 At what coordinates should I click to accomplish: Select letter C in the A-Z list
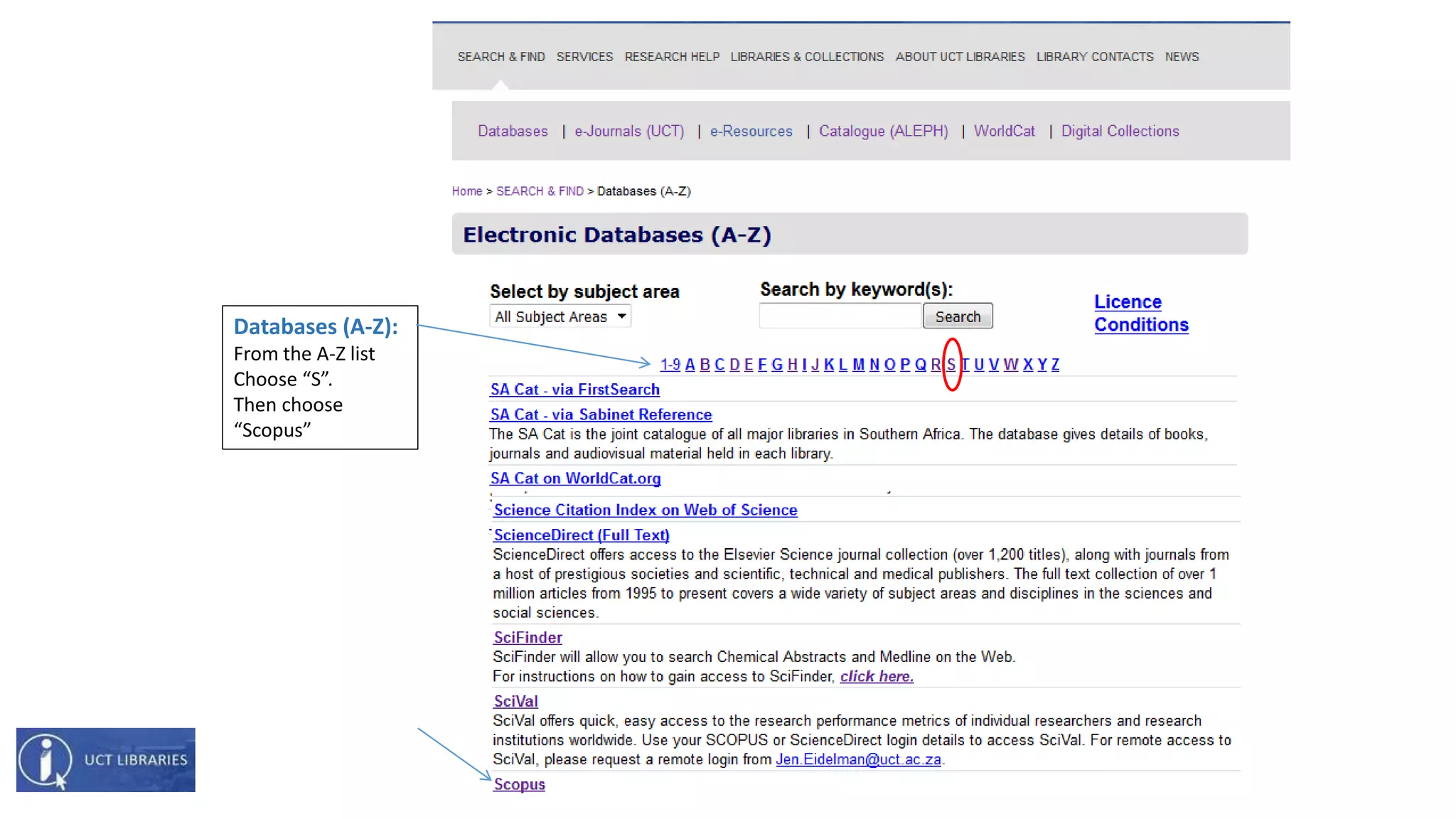pos(719,364)
